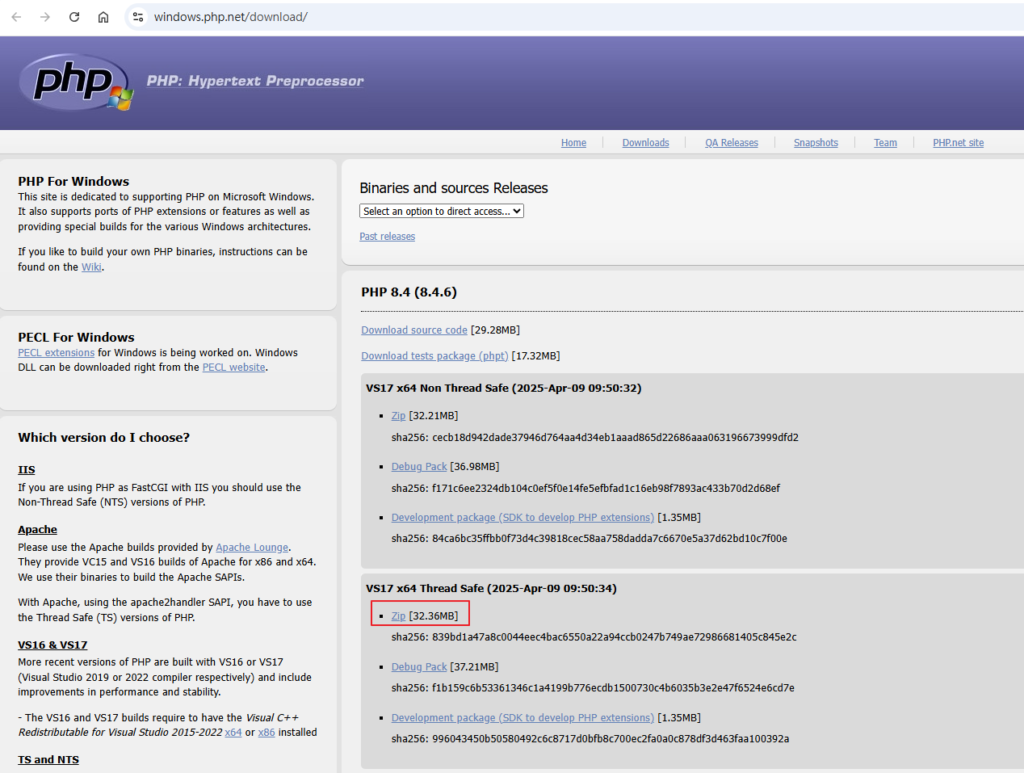1024x773 pixels.
Task: Click 'Which version do I choose?' heading
Action: tap(104, 437)
